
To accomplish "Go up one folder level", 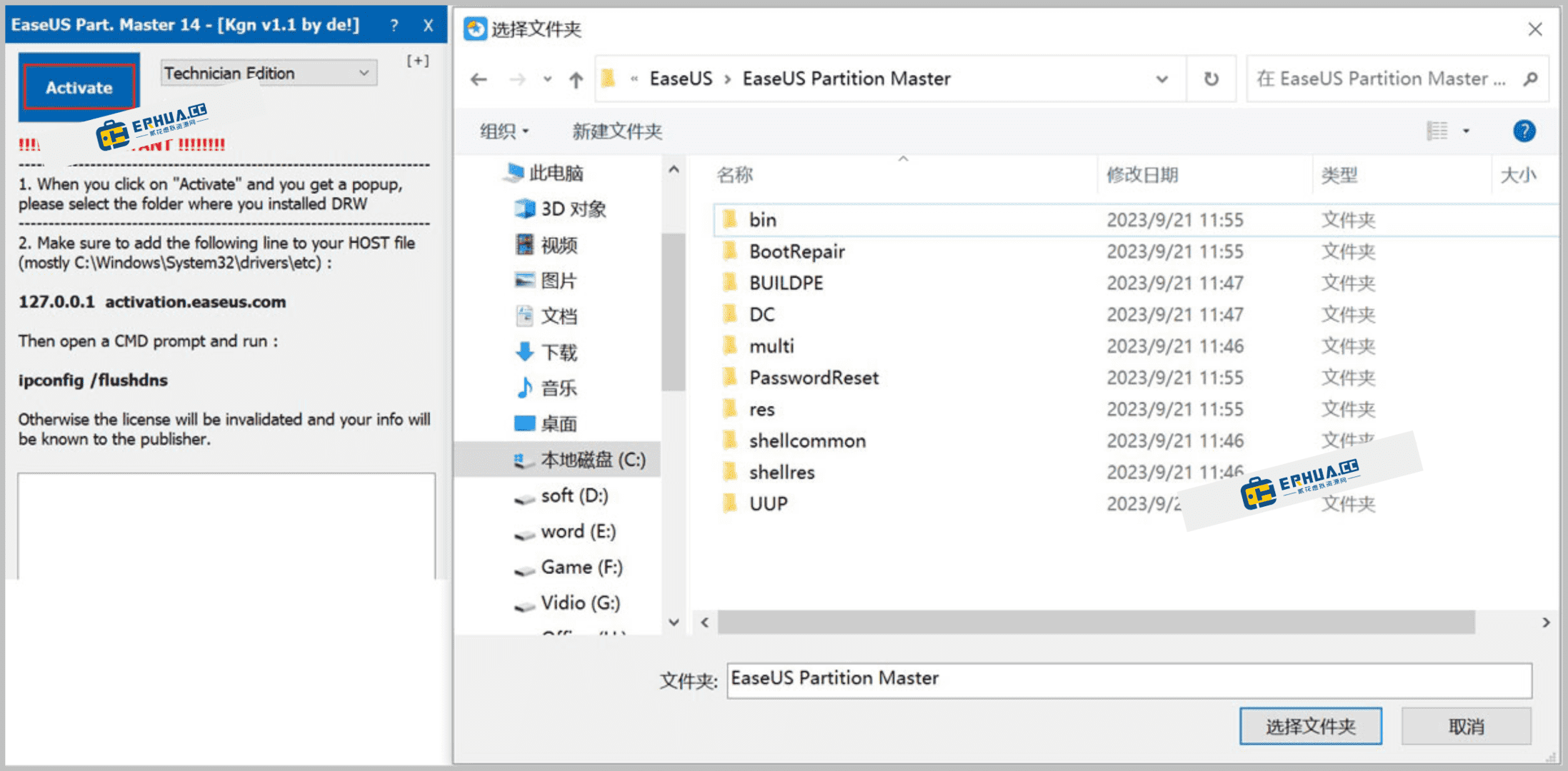I will point(576,79).
